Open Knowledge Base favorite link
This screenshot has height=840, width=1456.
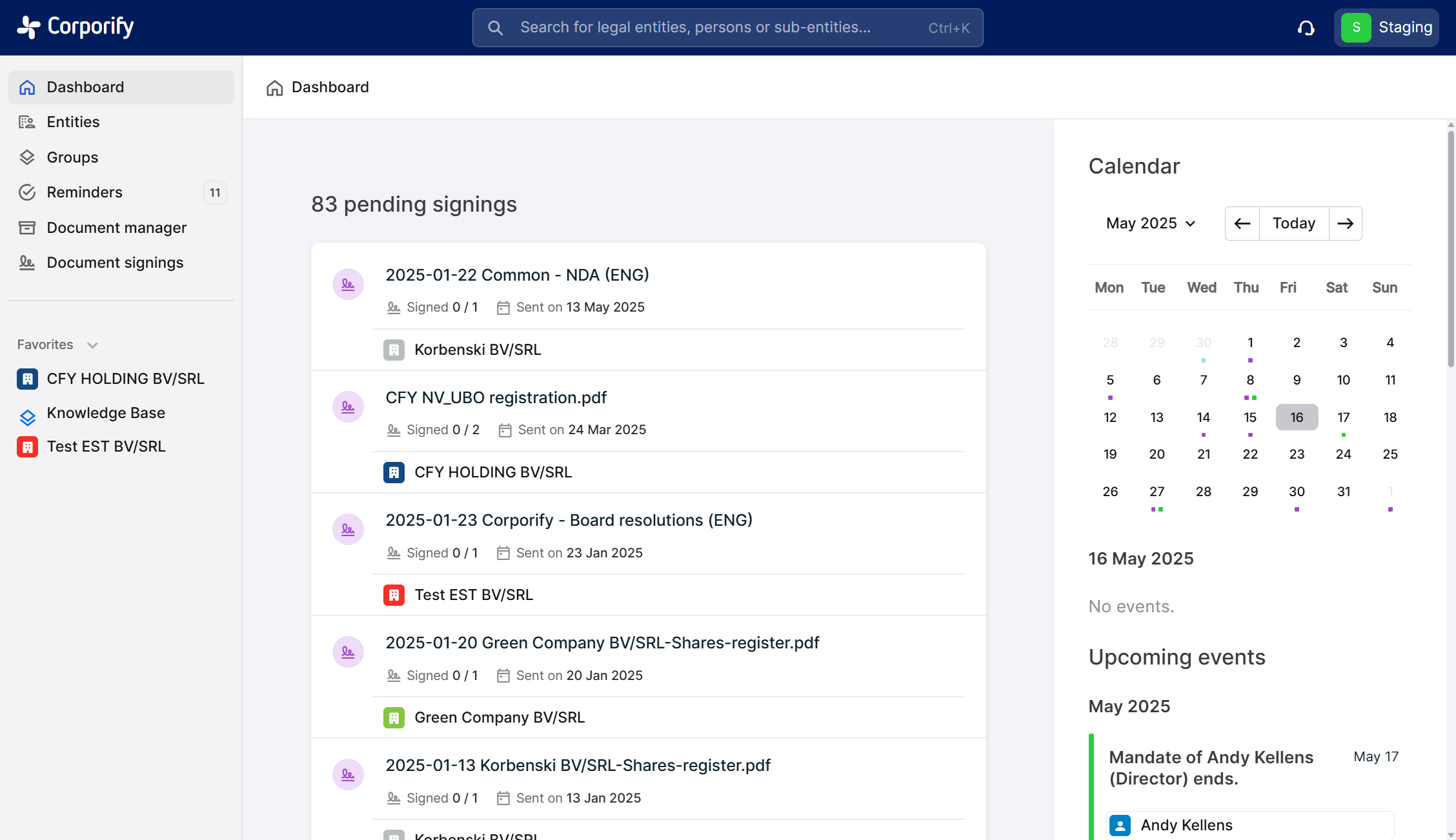coord(106,413)
